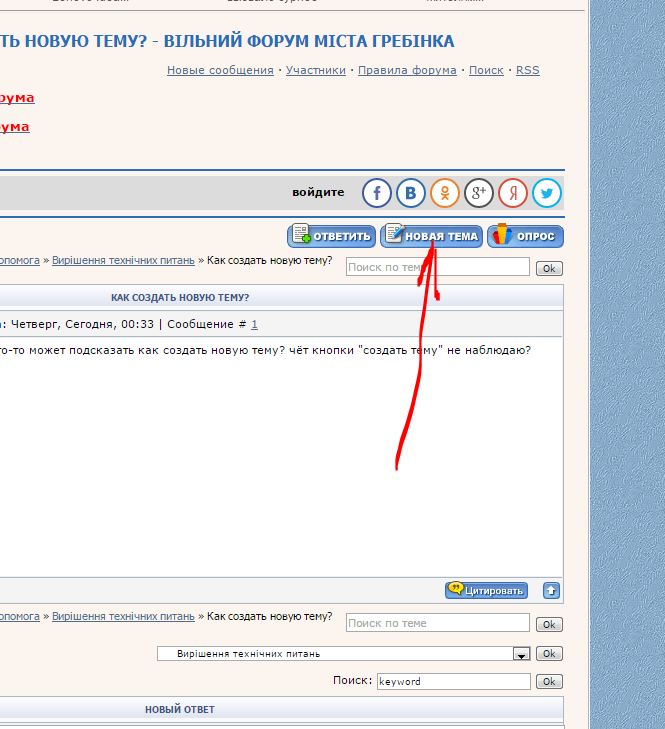Click the Odnoklassniki login icon
The image size is (665, 729).
point(445,193)
